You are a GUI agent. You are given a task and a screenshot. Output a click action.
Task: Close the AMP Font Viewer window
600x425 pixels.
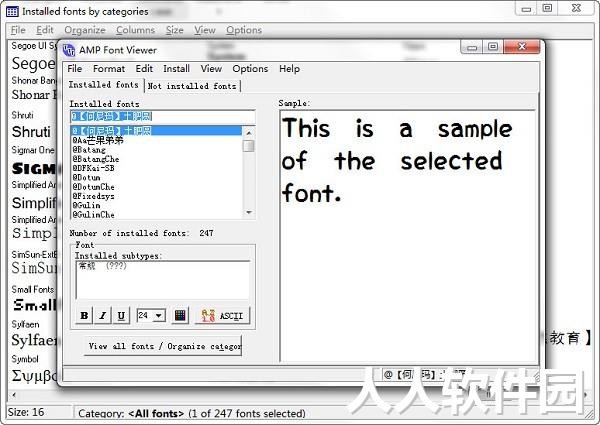pos(522,47)
